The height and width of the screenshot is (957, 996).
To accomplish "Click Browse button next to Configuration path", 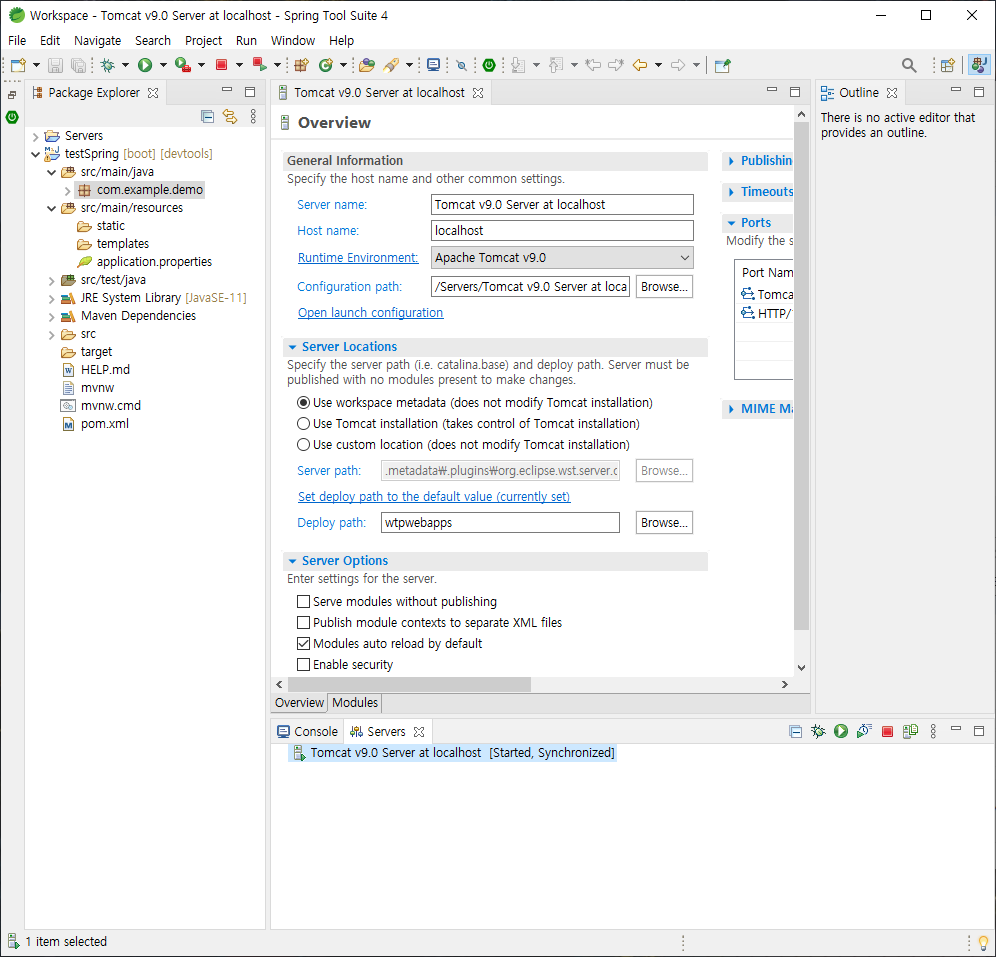I will tap(664, 287).
